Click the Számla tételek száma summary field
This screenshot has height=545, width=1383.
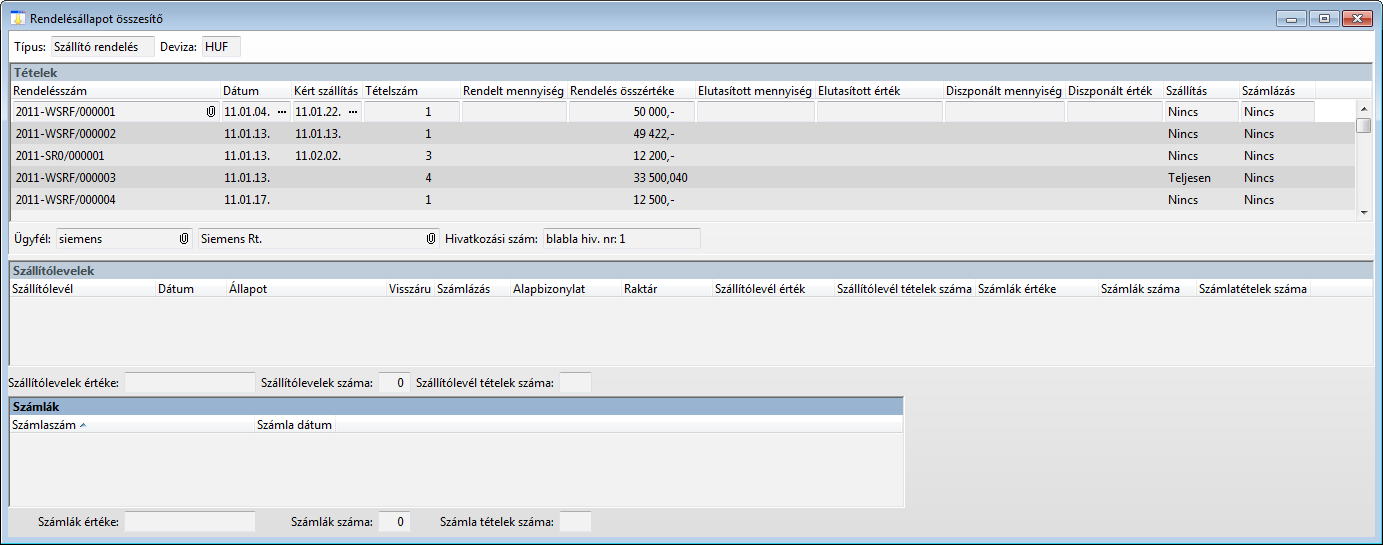[x=575, y=521]
